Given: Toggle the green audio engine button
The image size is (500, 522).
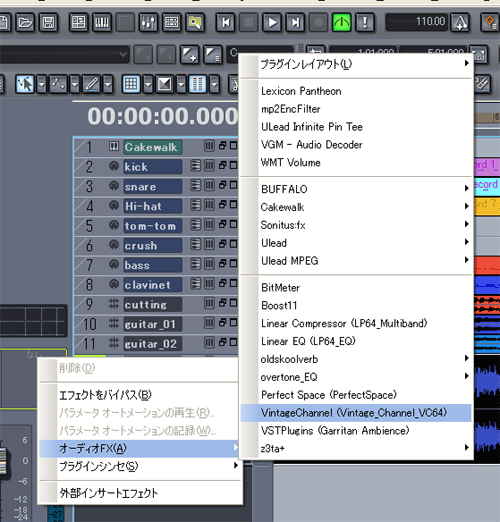Looking at the screenshot, I should [x=342, y=22].
